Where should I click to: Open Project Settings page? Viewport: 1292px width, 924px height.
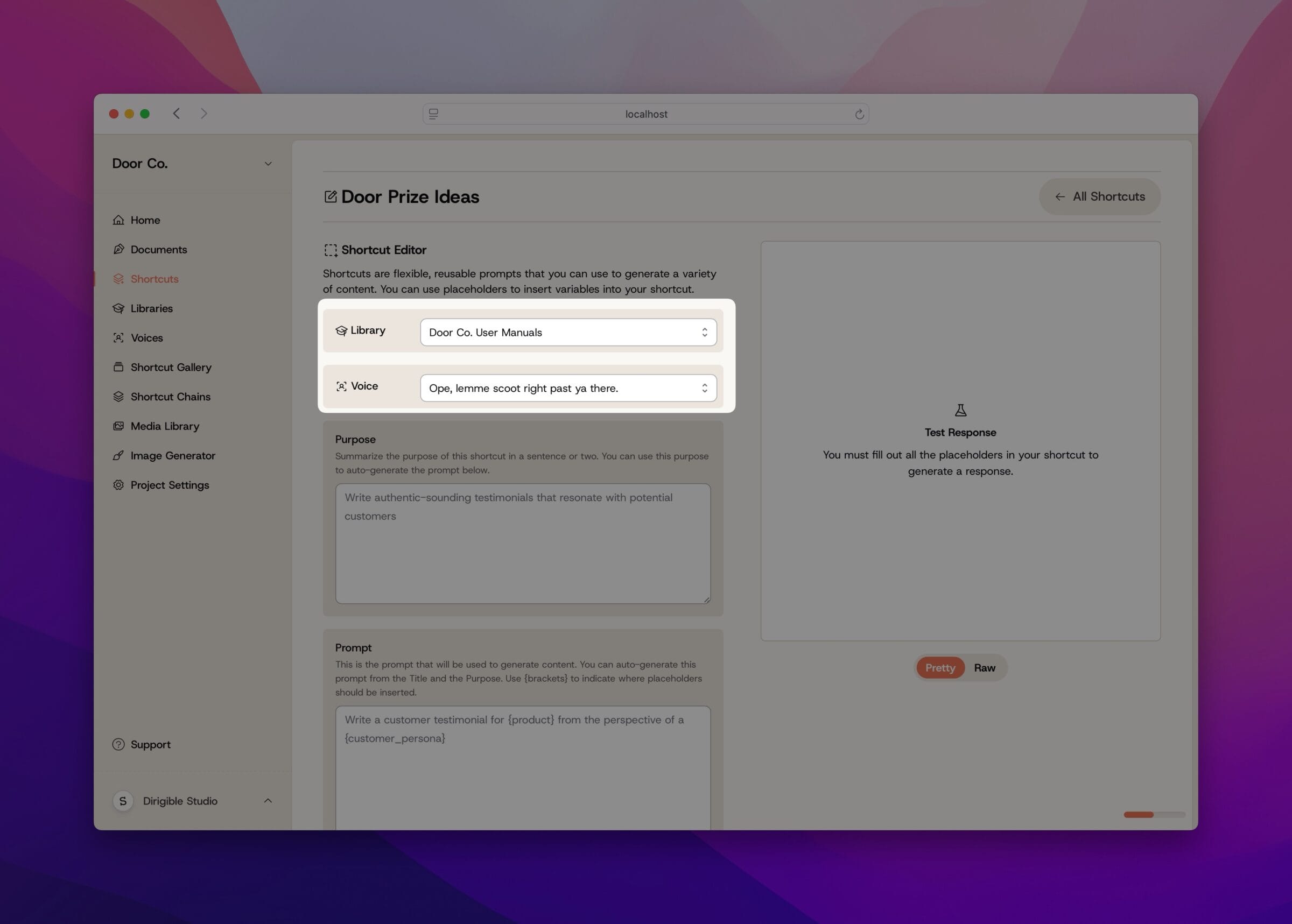click(169, 485)
